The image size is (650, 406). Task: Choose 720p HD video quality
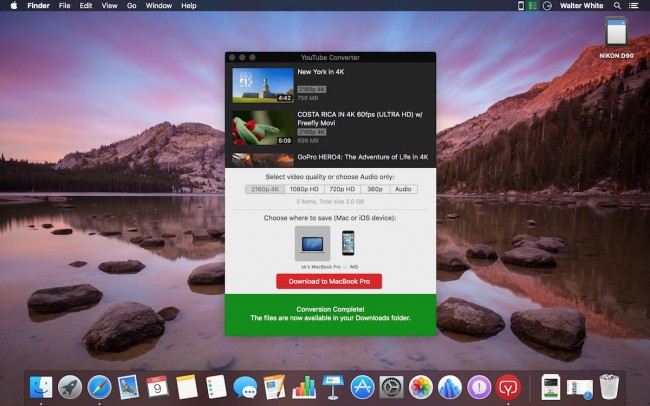342,189
